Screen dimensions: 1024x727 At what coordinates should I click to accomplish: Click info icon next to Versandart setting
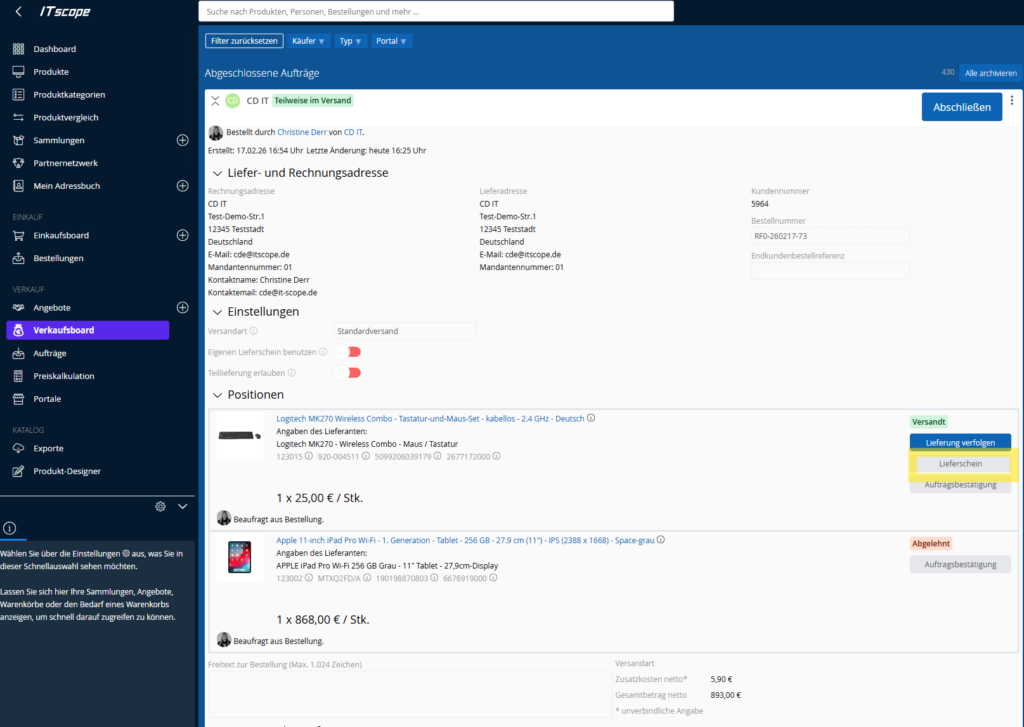coord(253,331)
